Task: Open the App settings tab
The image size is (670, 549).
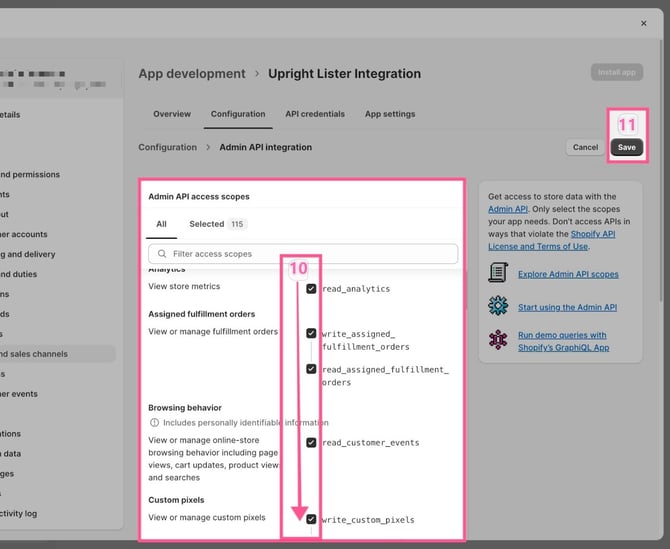Action: tap(390, 114)
